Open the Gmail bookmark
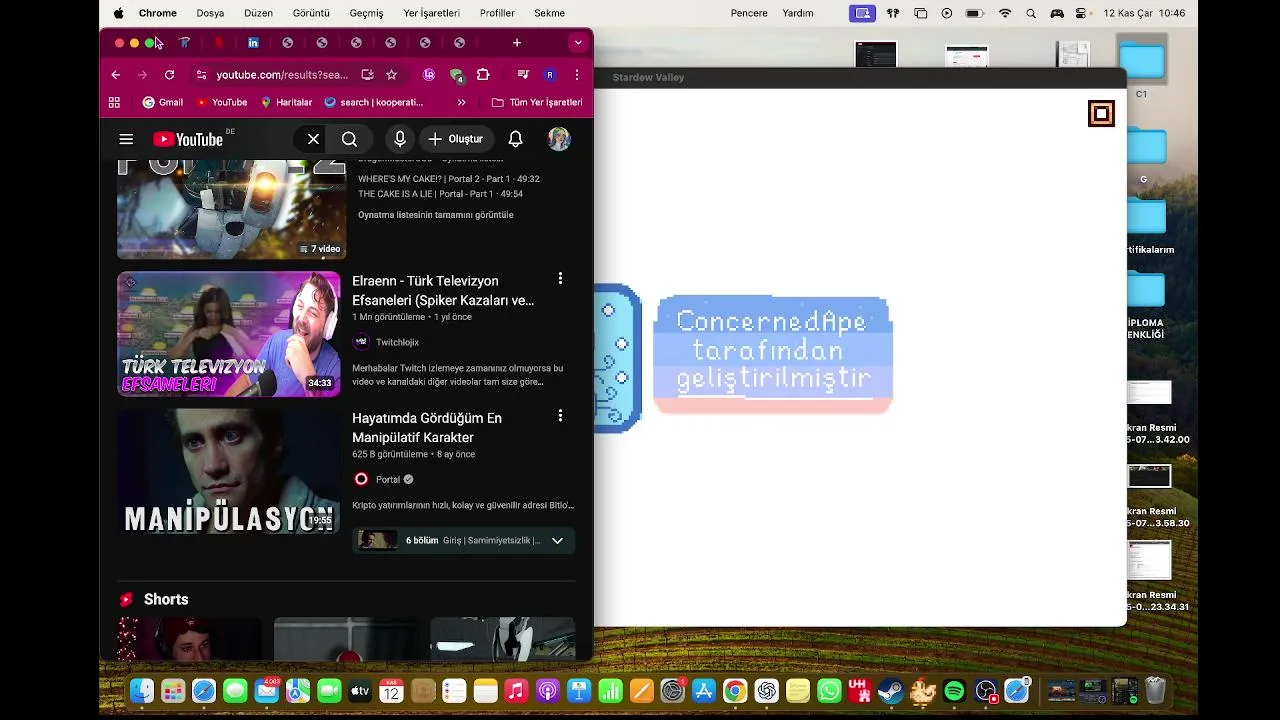Image resolution: width=1280 pixels, height=720 pixels. click(x=163, y=102)
